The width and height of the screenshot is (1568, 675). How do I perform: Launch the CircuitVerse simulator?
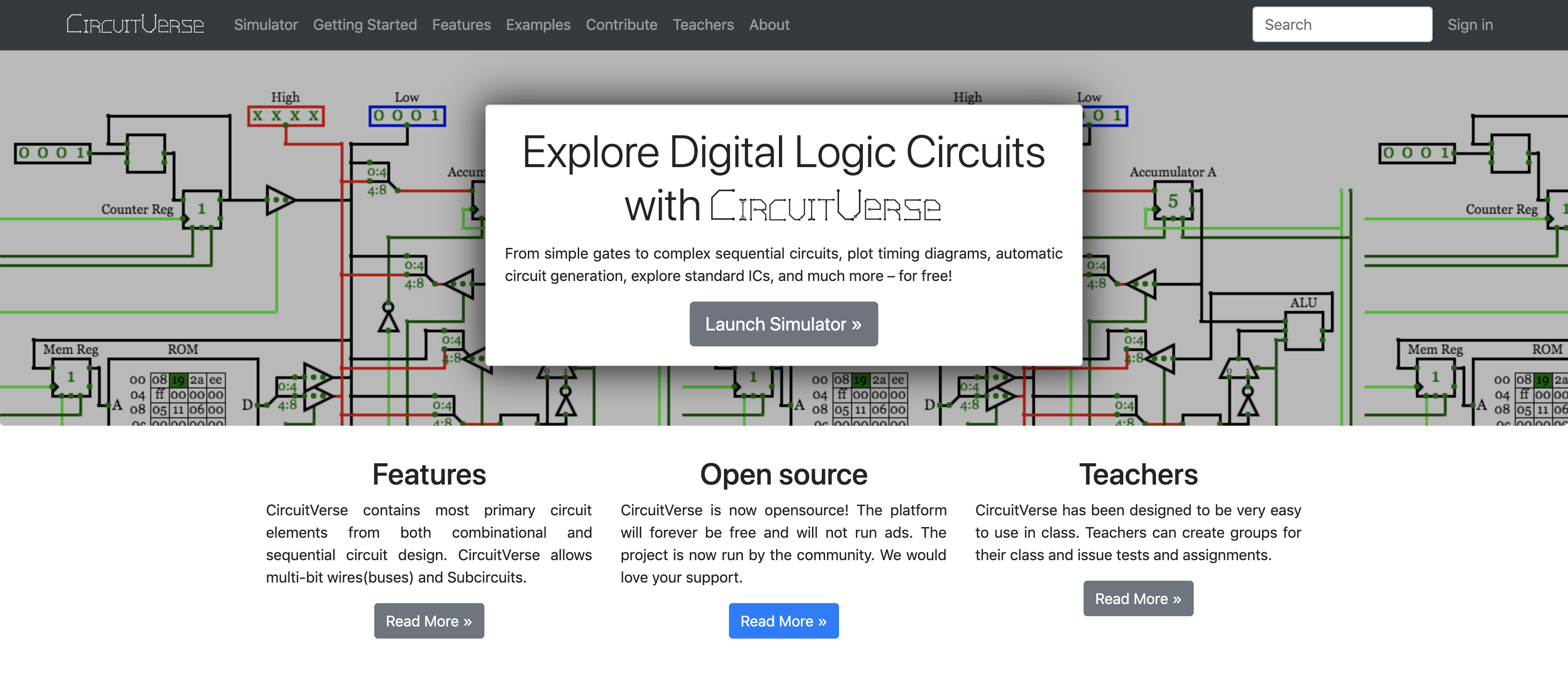tap(784, 323)
